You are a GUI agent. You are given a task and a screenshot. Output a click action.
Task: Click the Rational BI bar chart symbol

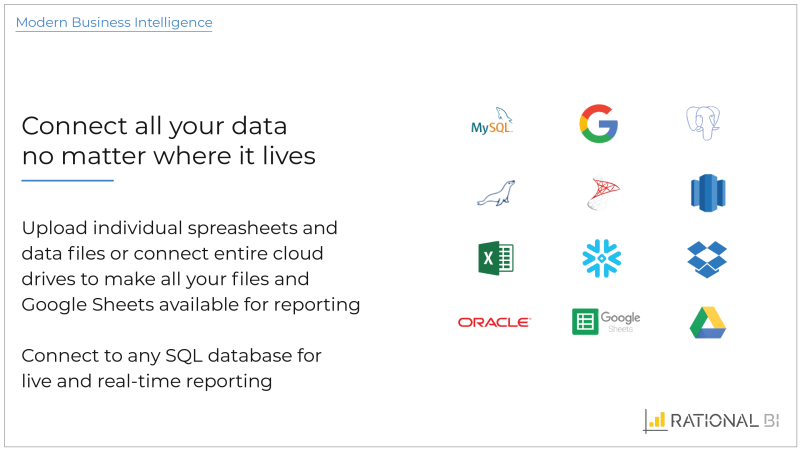click(x=655, y=421)
